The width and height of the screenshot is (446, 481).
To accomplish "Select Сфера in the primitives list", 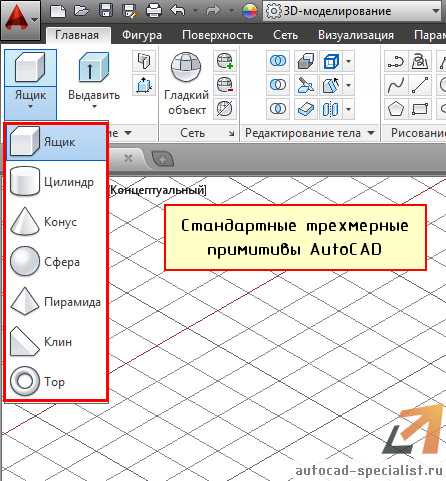I will (x=56, y=262).
